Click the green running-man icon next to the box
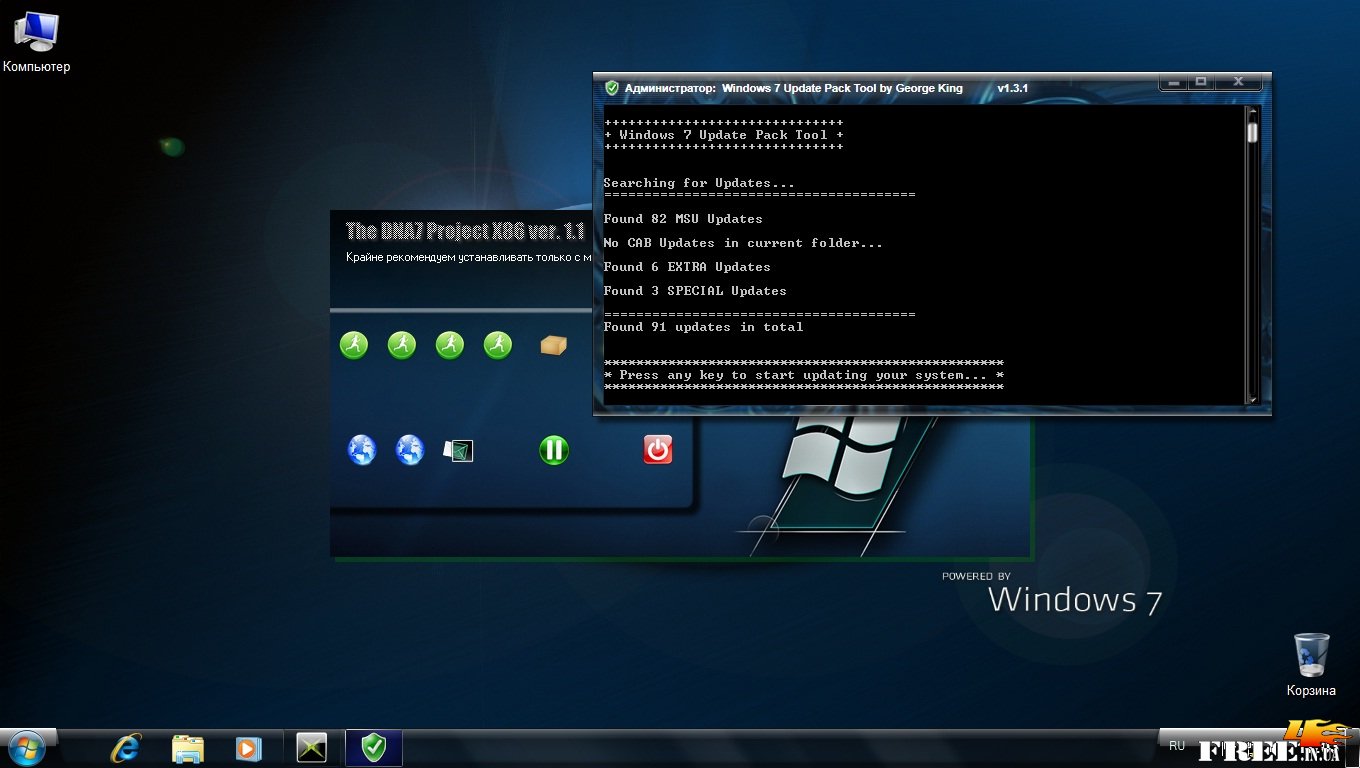 pyautogui.click(x=498, y=345)
